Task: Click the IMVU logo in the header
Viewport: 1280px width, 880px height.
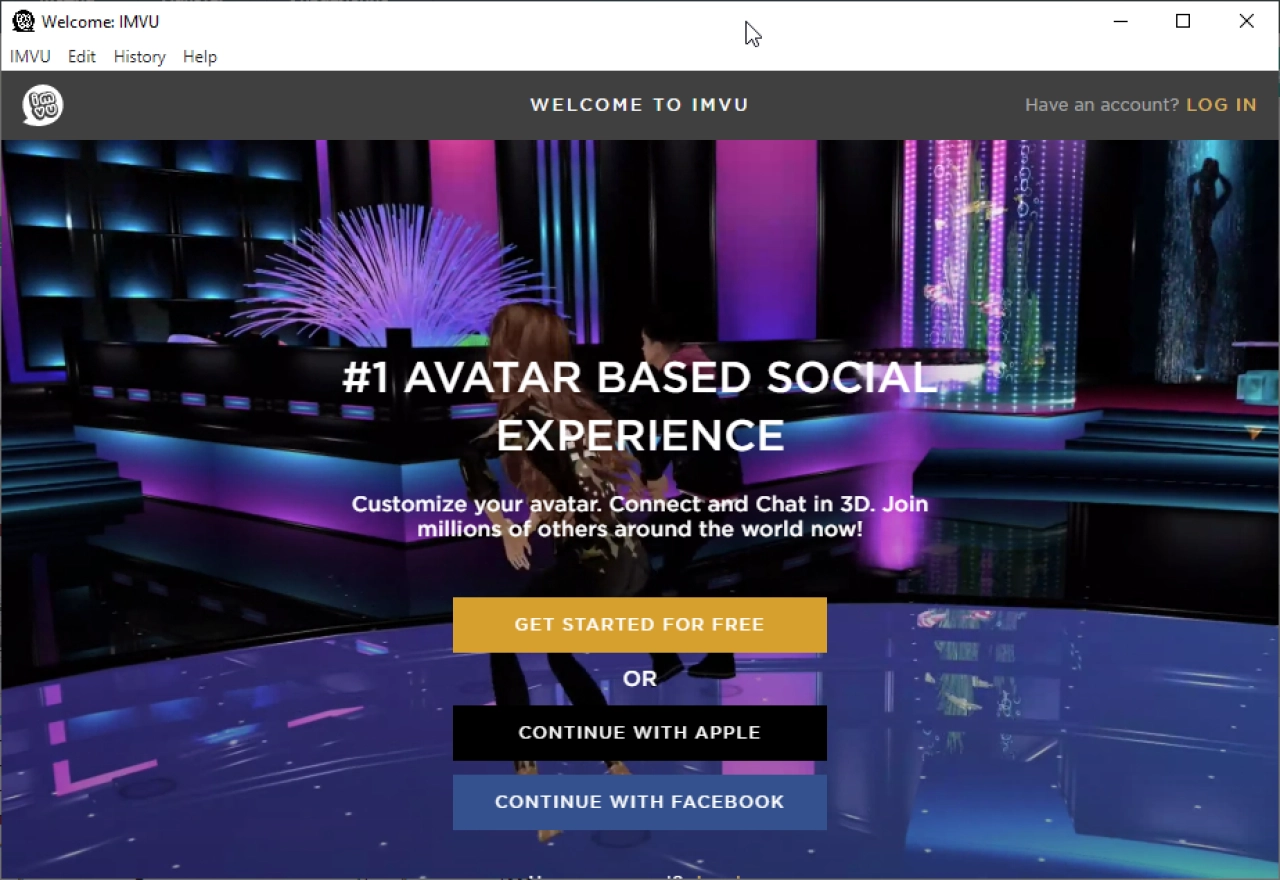Action: pyautogui.click(x=43, y=105)
